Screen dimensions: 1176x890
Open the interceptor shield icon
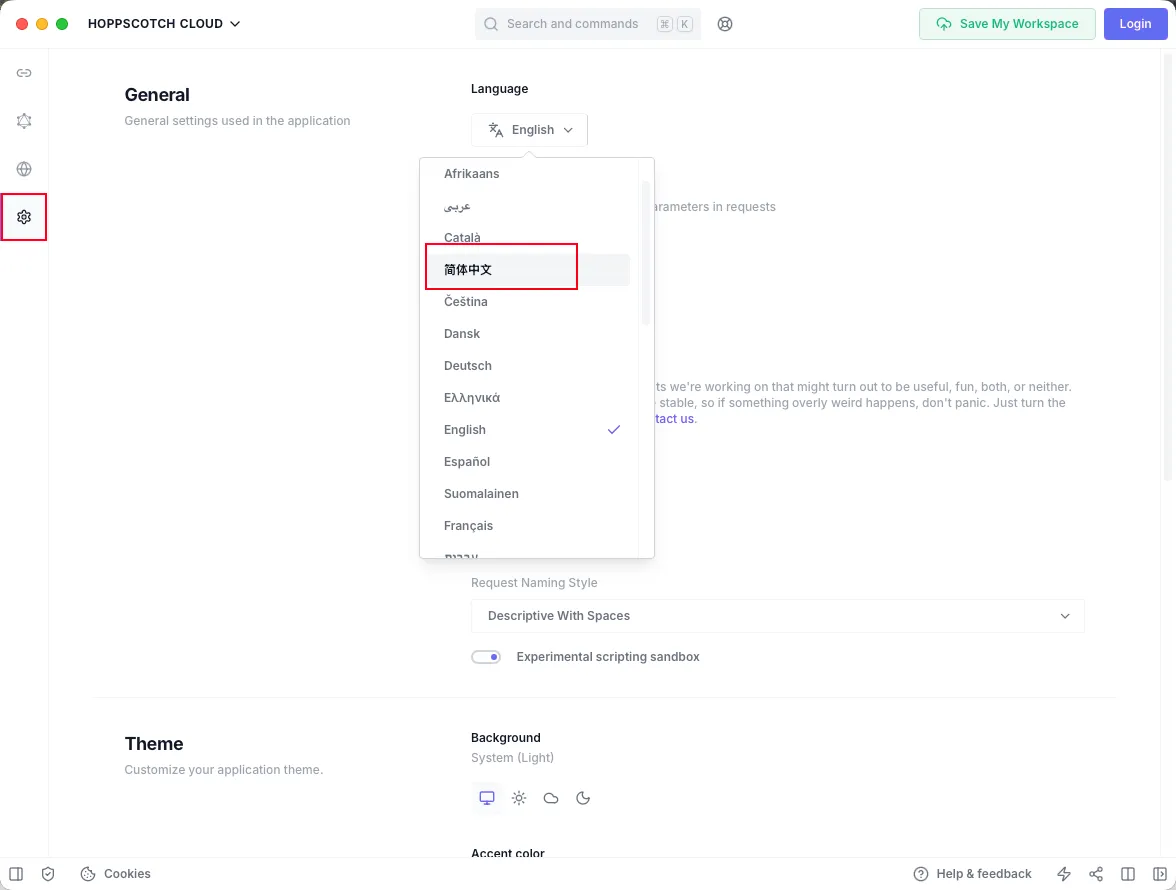(x=48, y=874)
